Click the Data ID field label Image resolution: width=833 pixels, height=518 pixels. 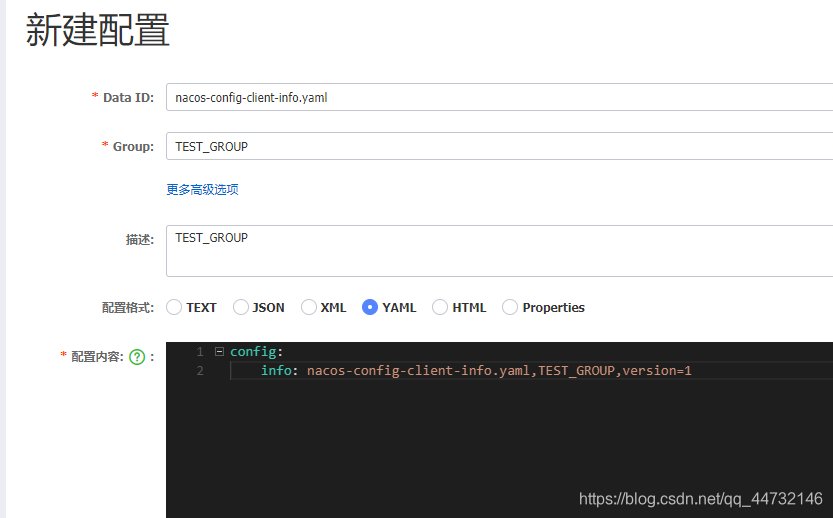click(x=128, y=98)
